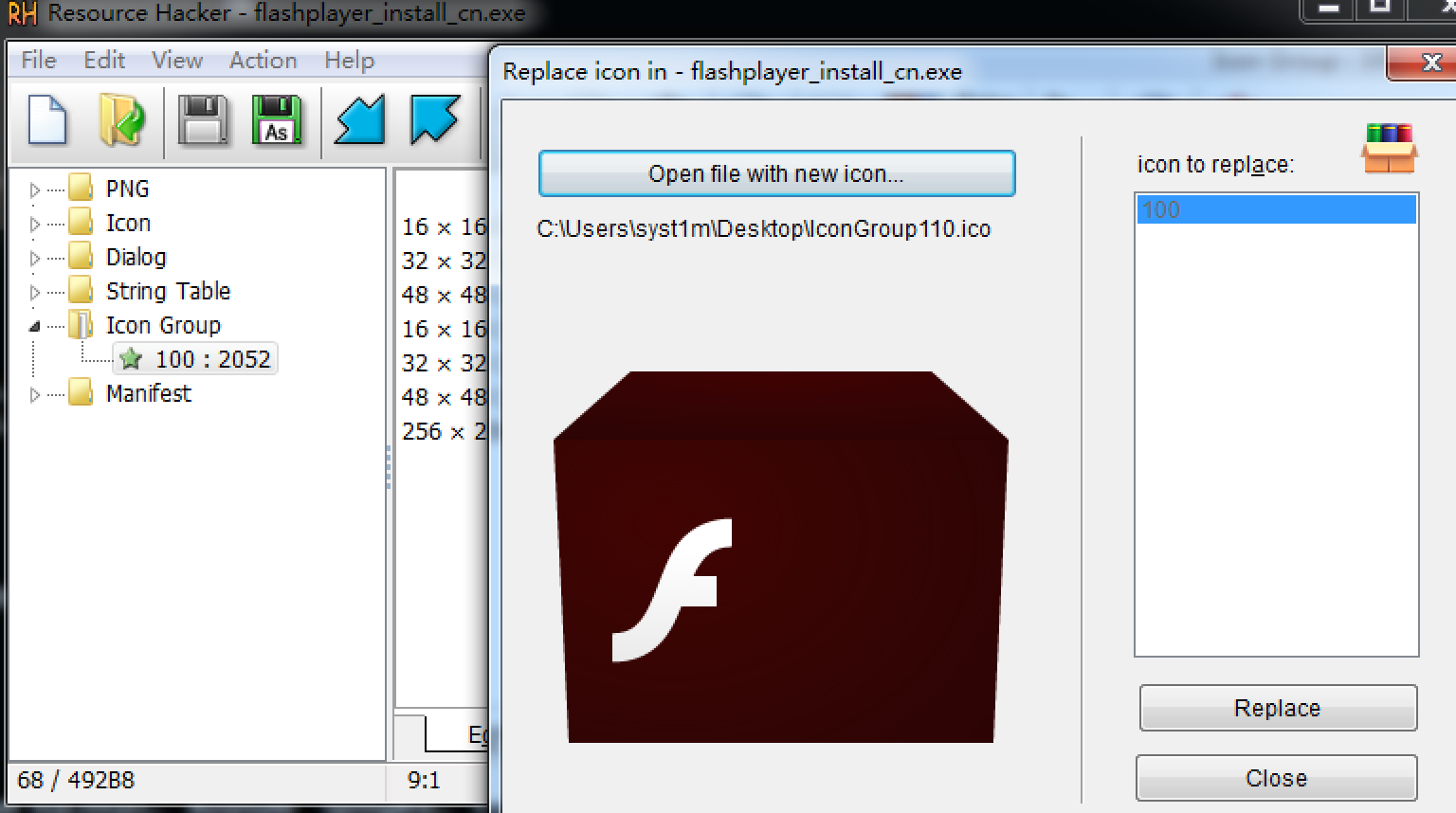Click the New blank file toolbar icon
The height and width of the screenshot is (813, 1456).
pyautogui.click(x=47, y=120)
